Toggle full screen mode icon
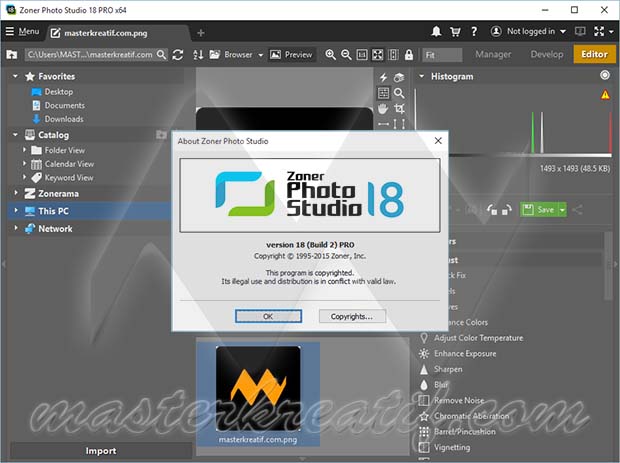The width and height of the screenshot is (620, 463). tap(599, 31)
